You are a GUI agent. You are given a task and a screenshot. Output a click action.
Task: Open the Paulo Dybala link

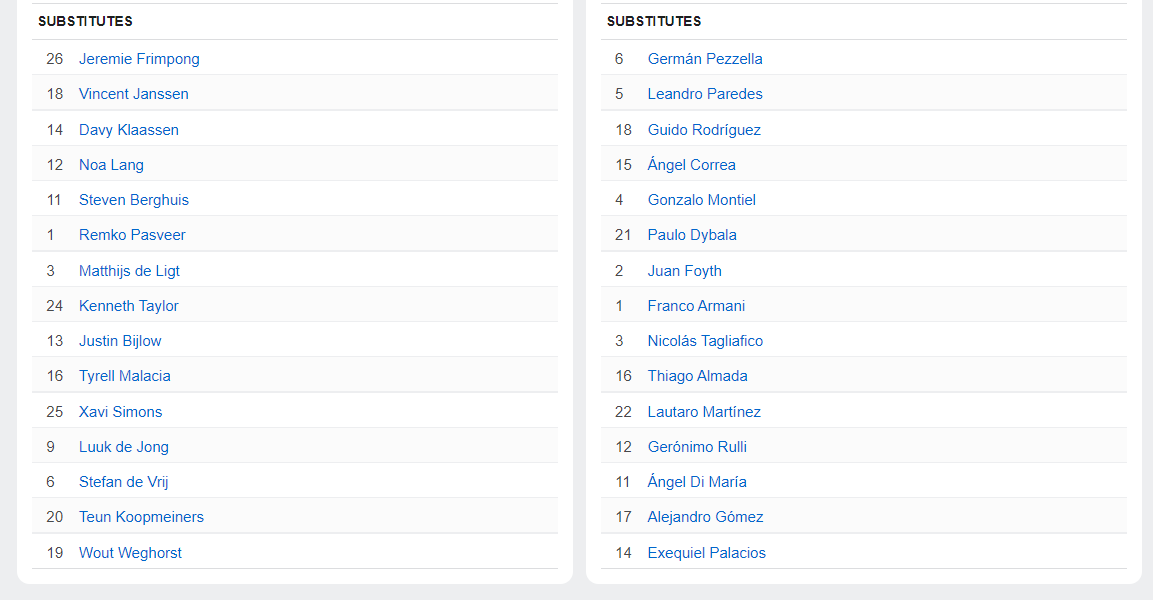point(692,235)
